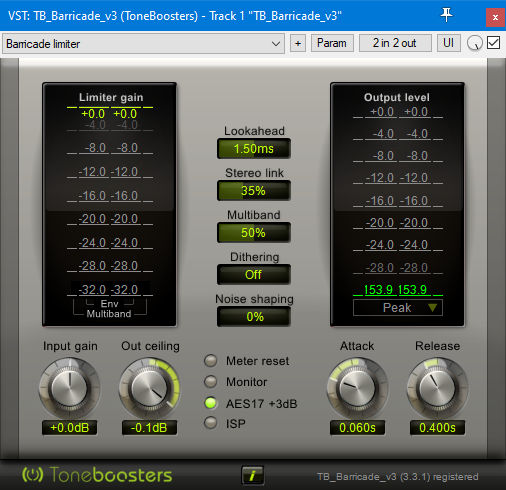
Task: Click the Dithering Off field
Action: 254,275
